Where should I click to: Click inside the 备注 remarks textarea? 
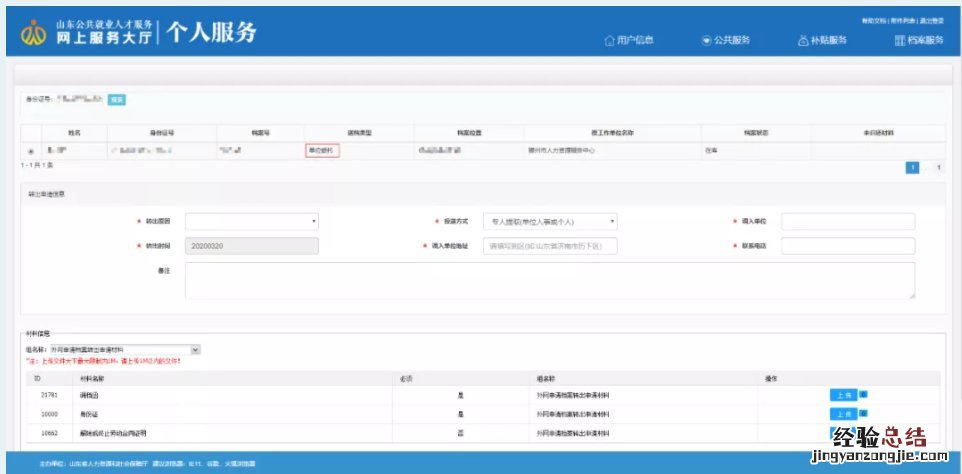click(x=549, y=280)
